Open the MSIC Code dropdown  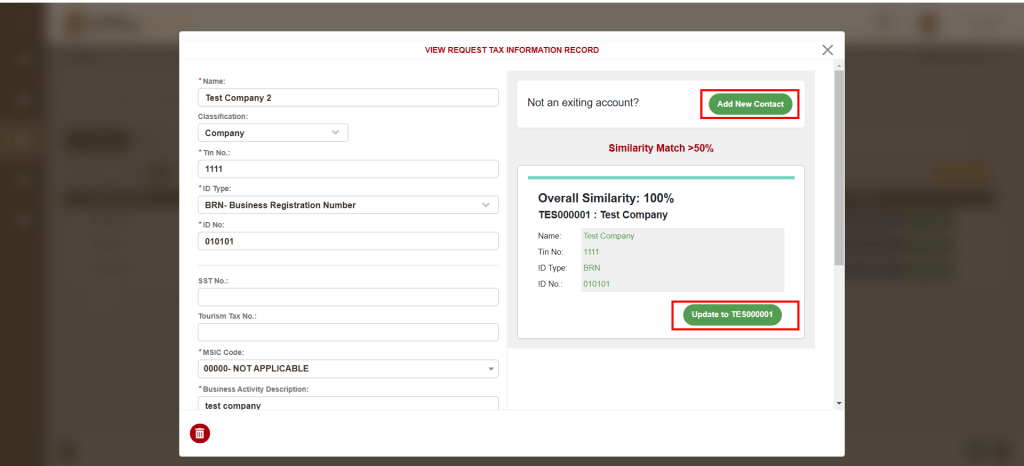pos(348,369)
